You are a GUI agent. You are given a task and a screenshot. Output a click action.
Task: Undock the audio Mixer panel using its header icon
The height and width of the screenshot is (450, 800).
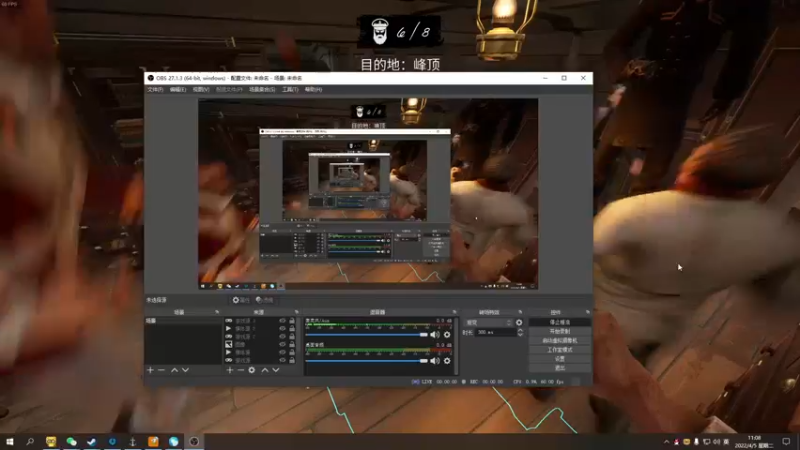(x=454, y=312)
